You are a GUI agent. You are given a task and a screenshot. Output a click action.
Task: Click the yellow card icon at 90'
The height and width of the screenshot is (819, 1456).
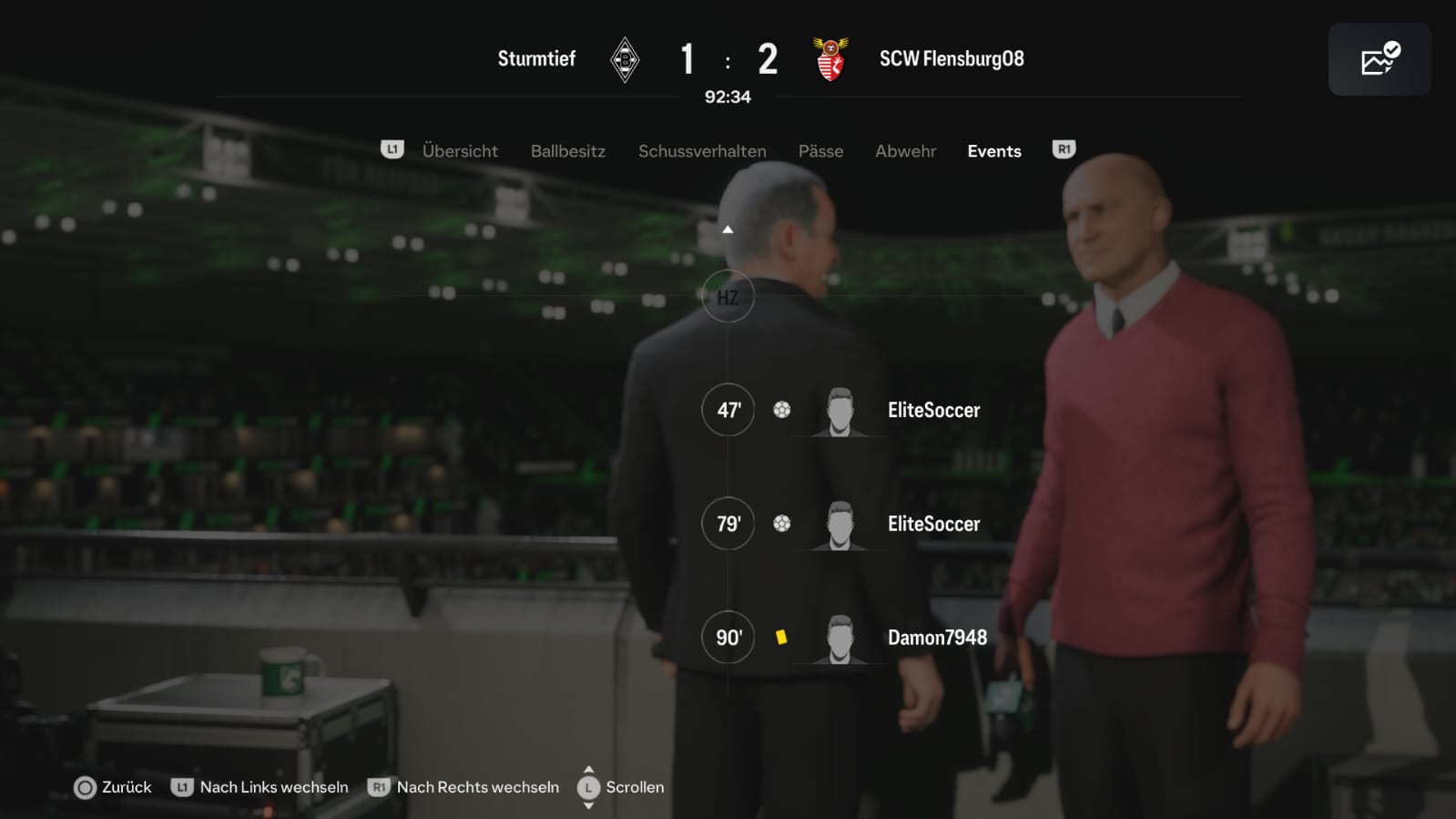point(781,638)
